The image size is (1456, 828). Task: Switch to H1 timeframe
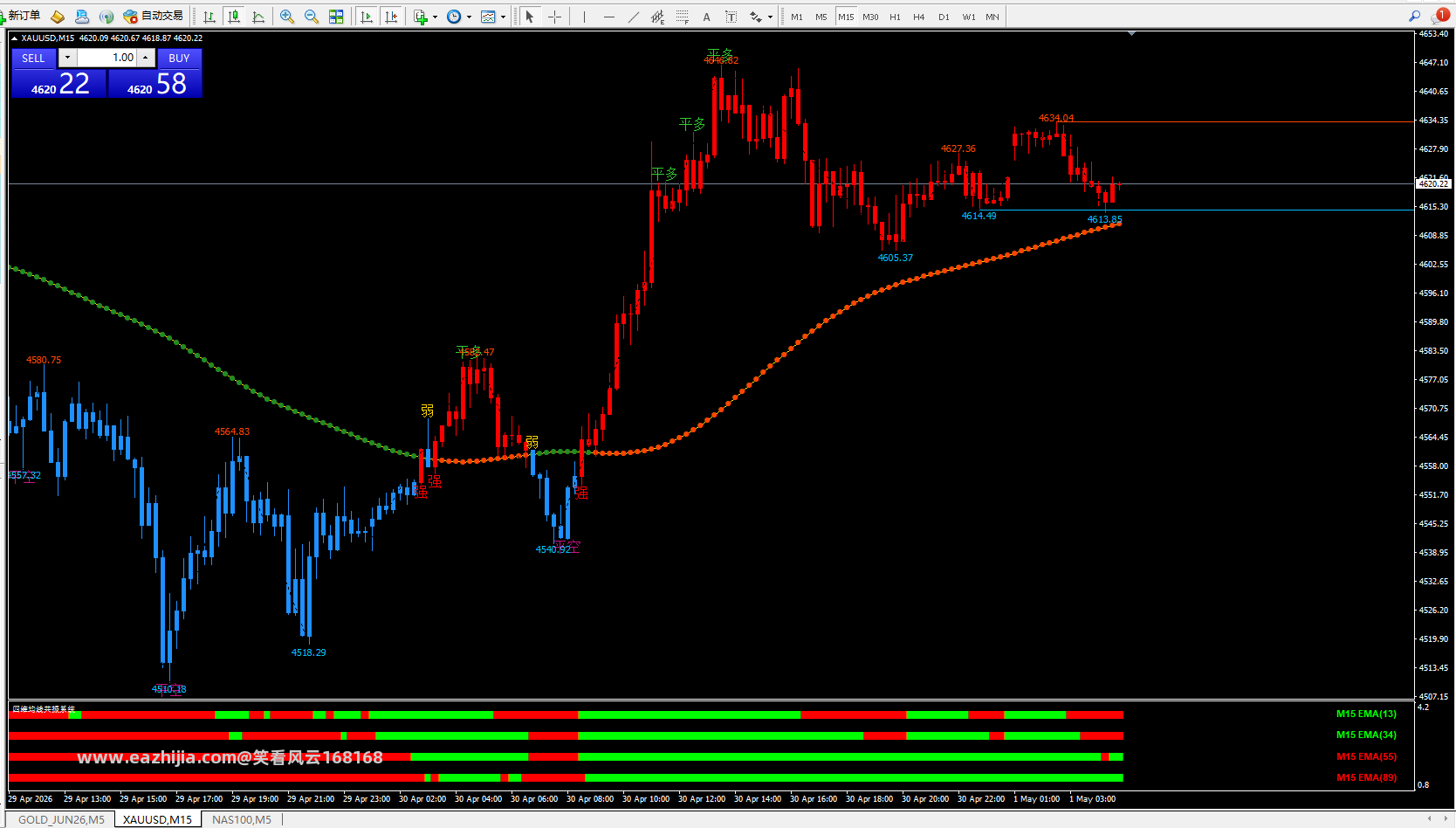(x=895, y=17)
